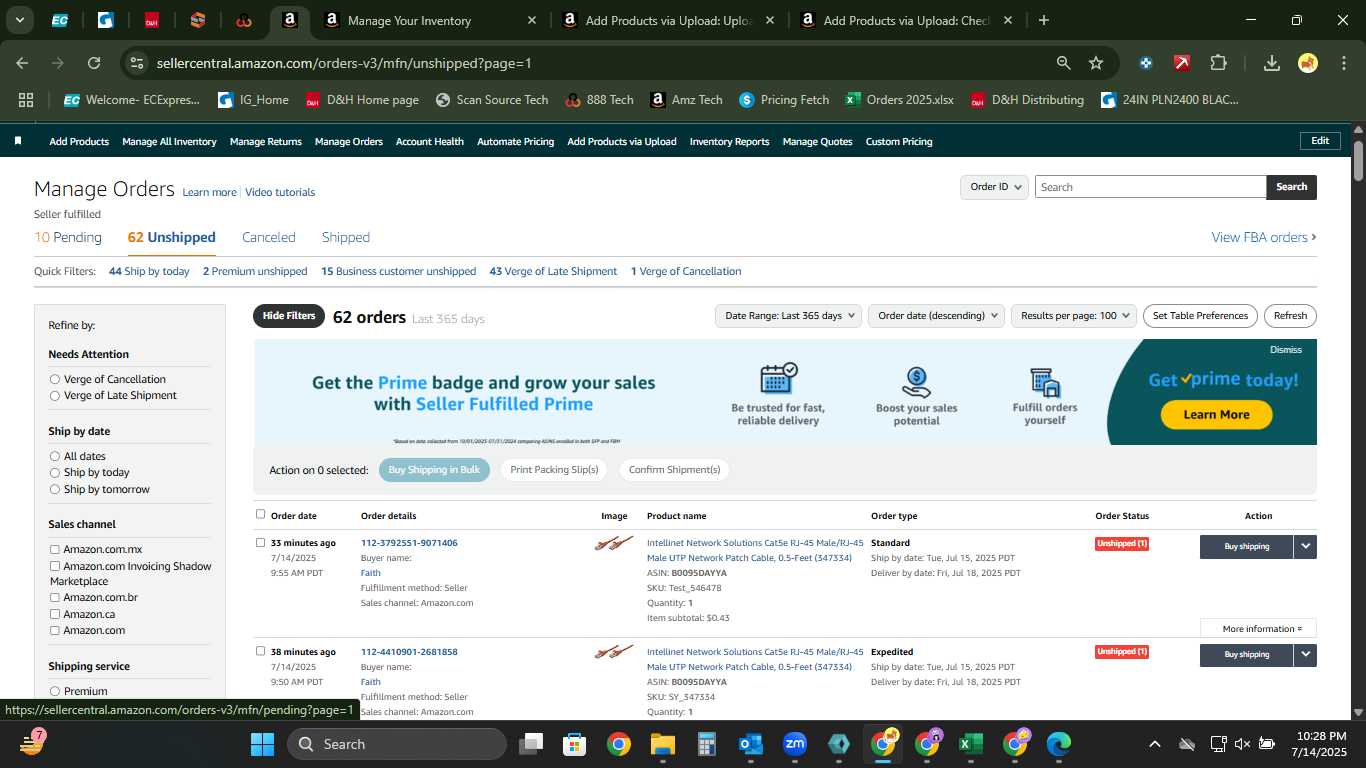This screenshot has height=768, width=1366.
Task: Switch to Pending orders tab
Action: point(68,237)
